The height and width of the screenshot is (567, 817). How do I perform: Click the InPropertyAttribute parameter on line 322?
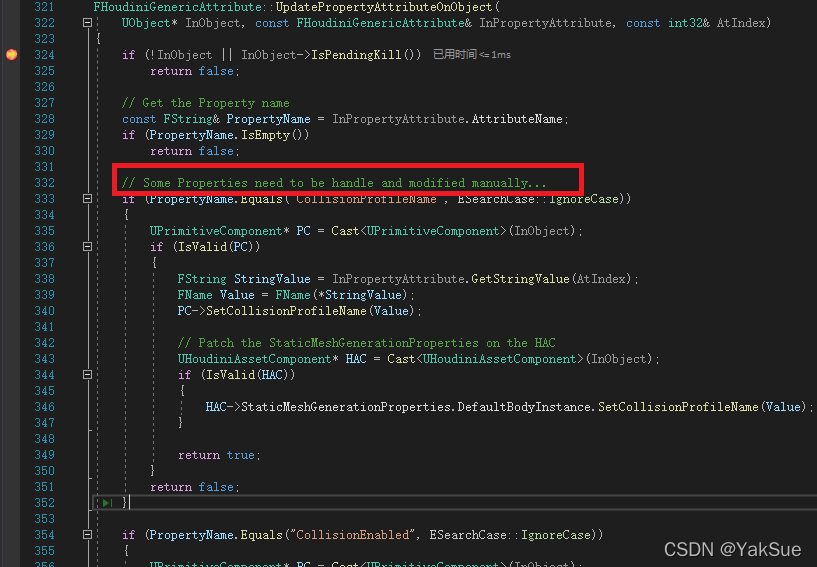[546, 23]
